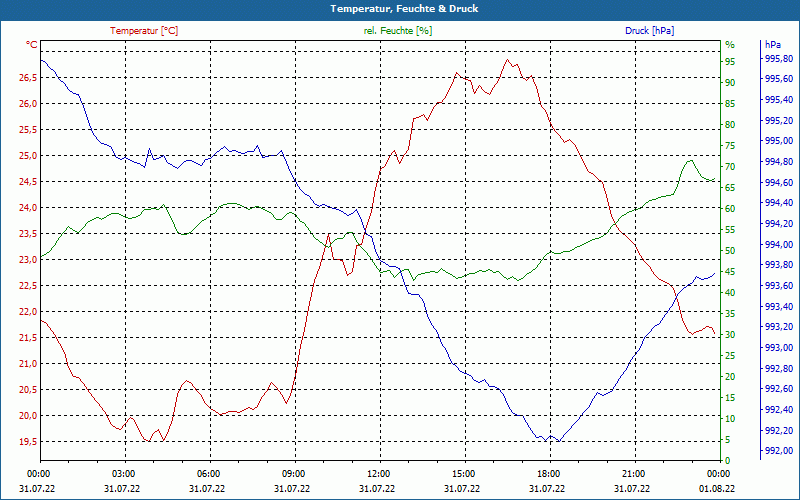Image resolution: width=800 pixels, height=500 pixels.
Task: Select the red "Temperatur [°C]" legend label
Action: click(144, 31)
